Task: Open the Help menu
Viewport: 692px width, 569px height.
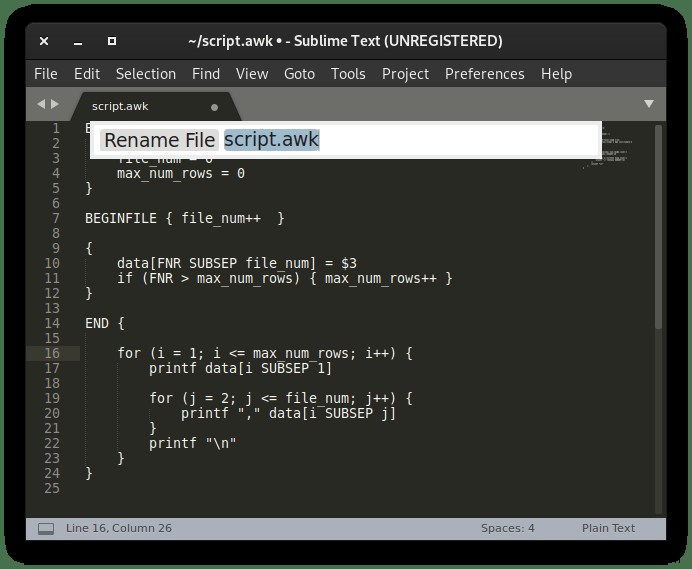Action: click(x=556, y=74)
